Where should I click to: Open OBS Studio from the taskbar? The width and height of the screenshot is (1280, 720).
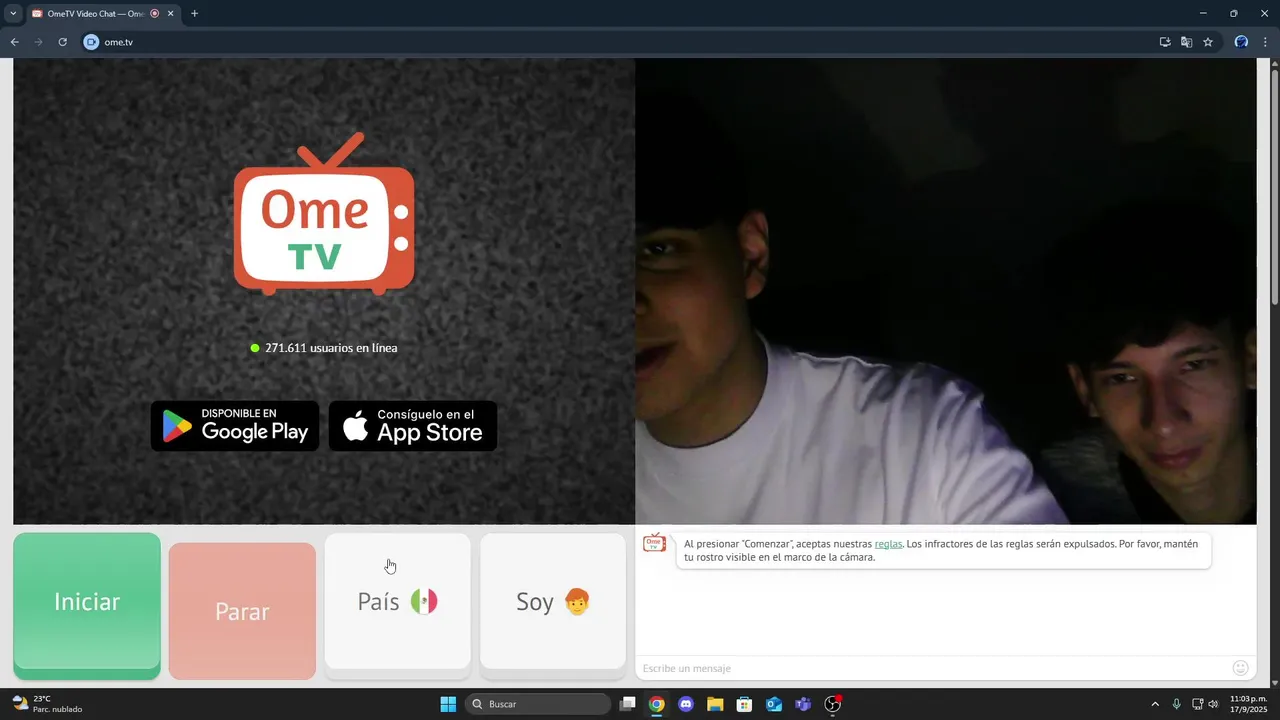[833, 704]
